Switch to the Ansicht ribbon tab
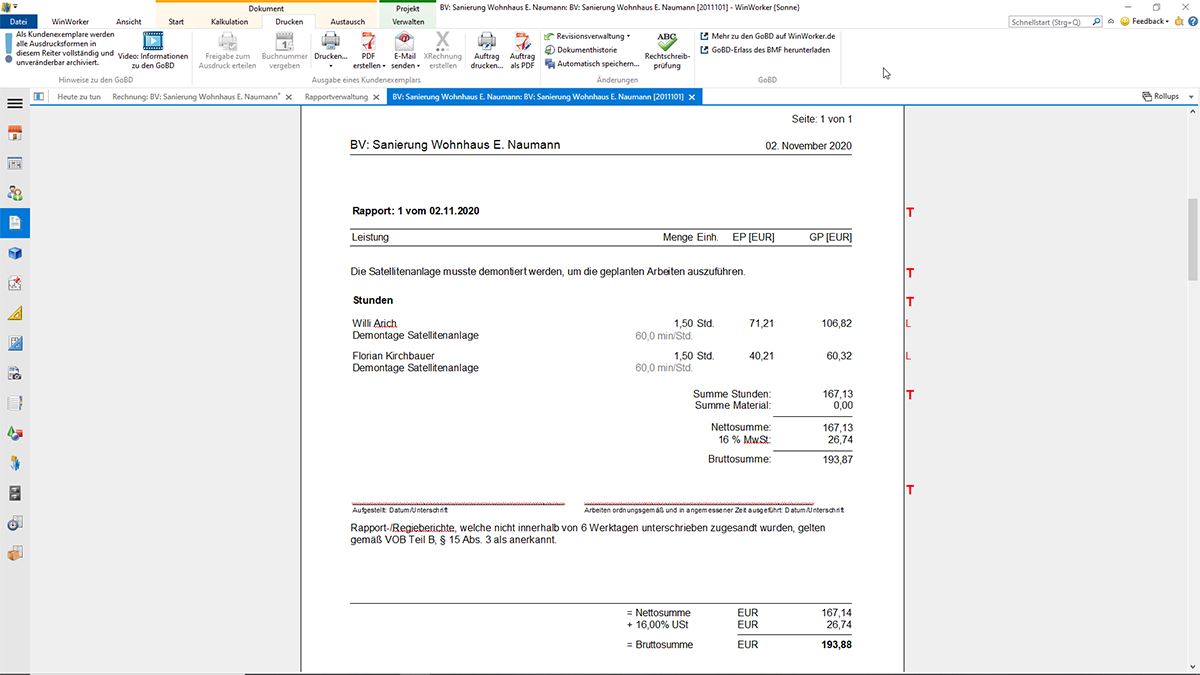The image size is (1200, 675). point(128,21)
